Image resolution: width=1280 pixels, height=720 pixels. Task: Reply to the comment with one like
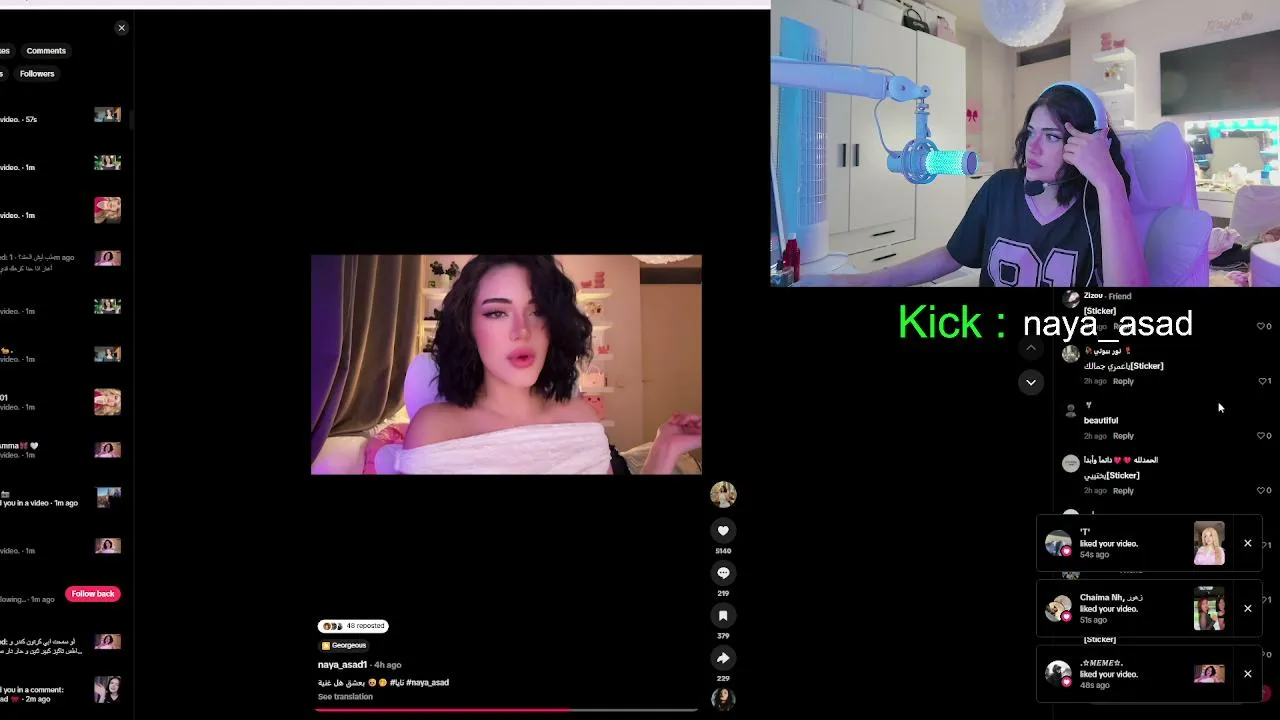click(1123, 381)
